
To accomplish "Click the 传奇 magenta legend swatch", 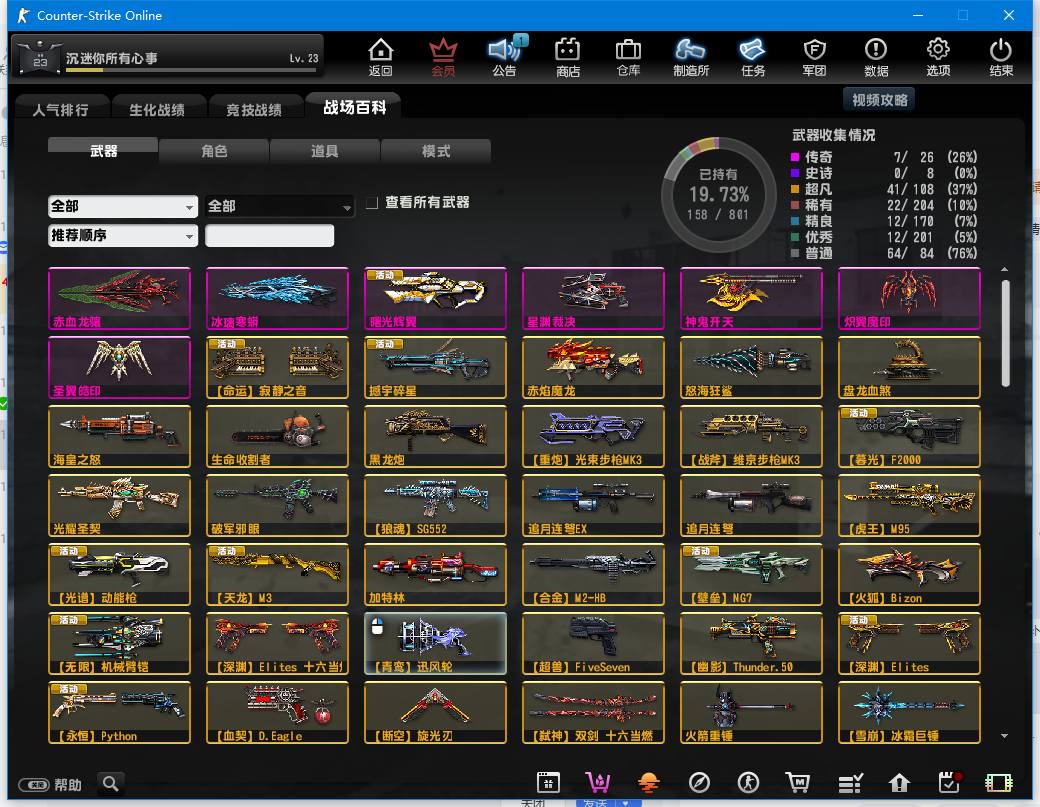I will click(x=795, y=157).
